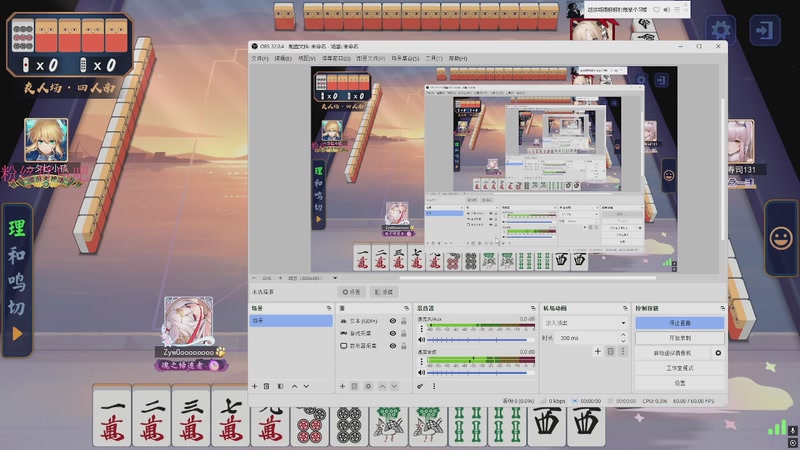Remove selected scene with trash icon
Viewport: 800px width, 450px height.
point(266,386)
